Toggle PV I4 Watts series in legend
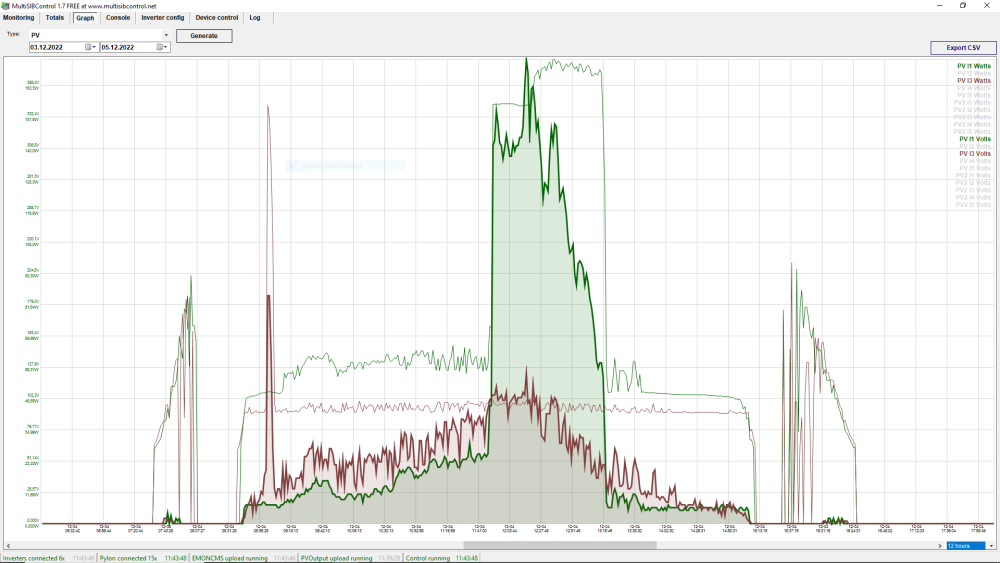This screenshot has height=563, width=1000. 973,88
